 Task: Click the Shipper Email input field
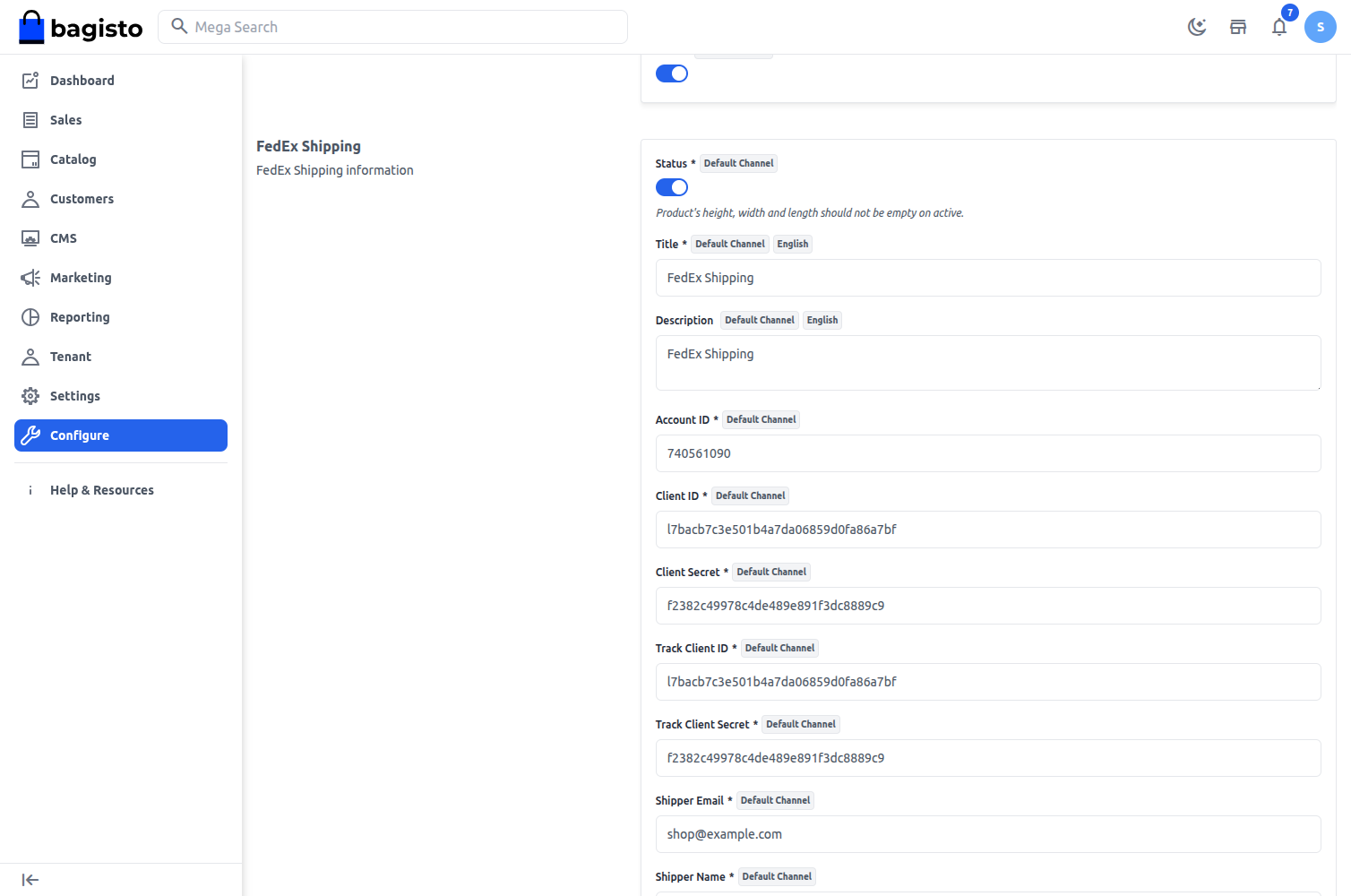coord(988,834)
